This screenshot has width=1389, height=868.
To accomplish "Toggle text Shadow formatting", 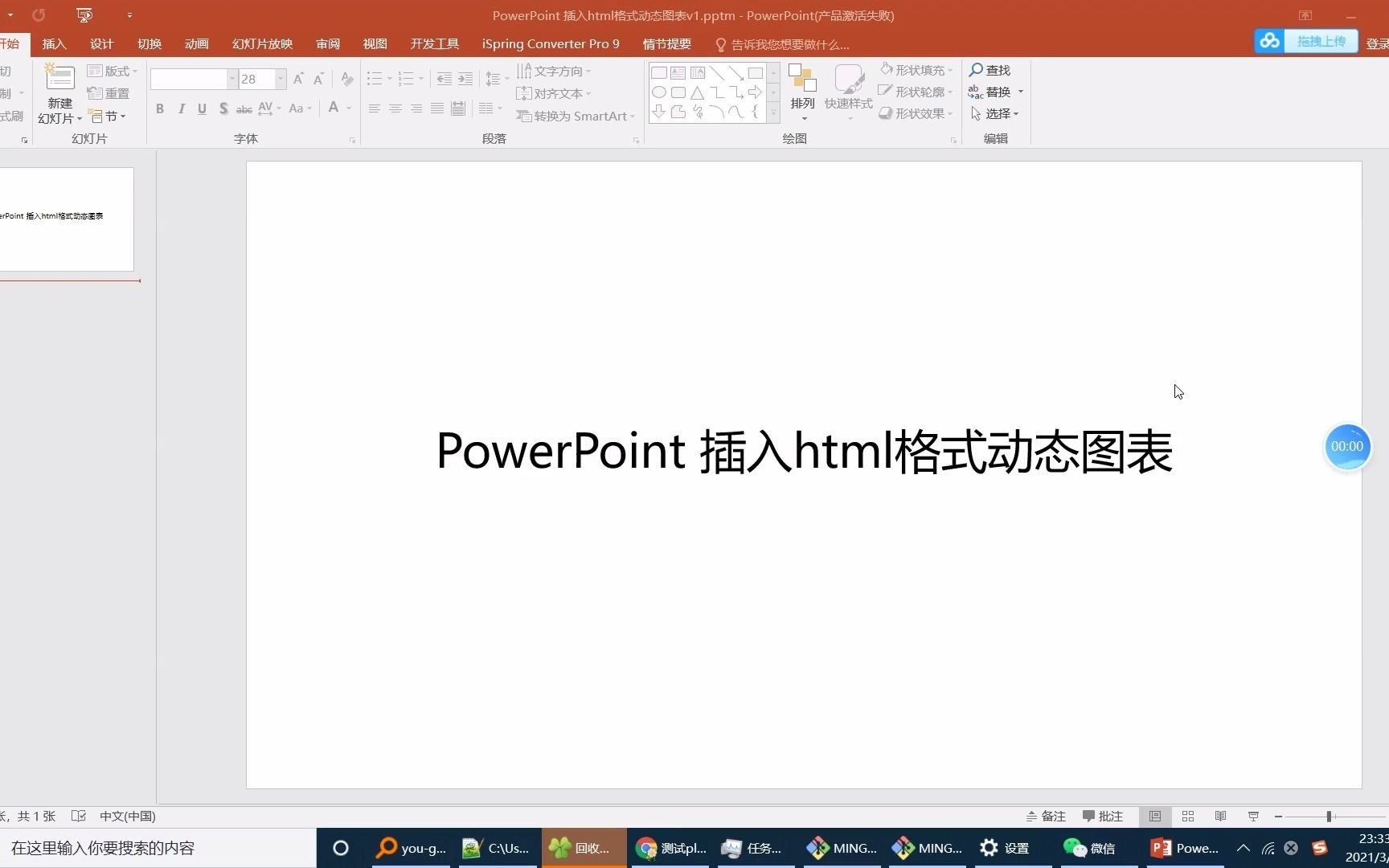I will tap(223, 108).
